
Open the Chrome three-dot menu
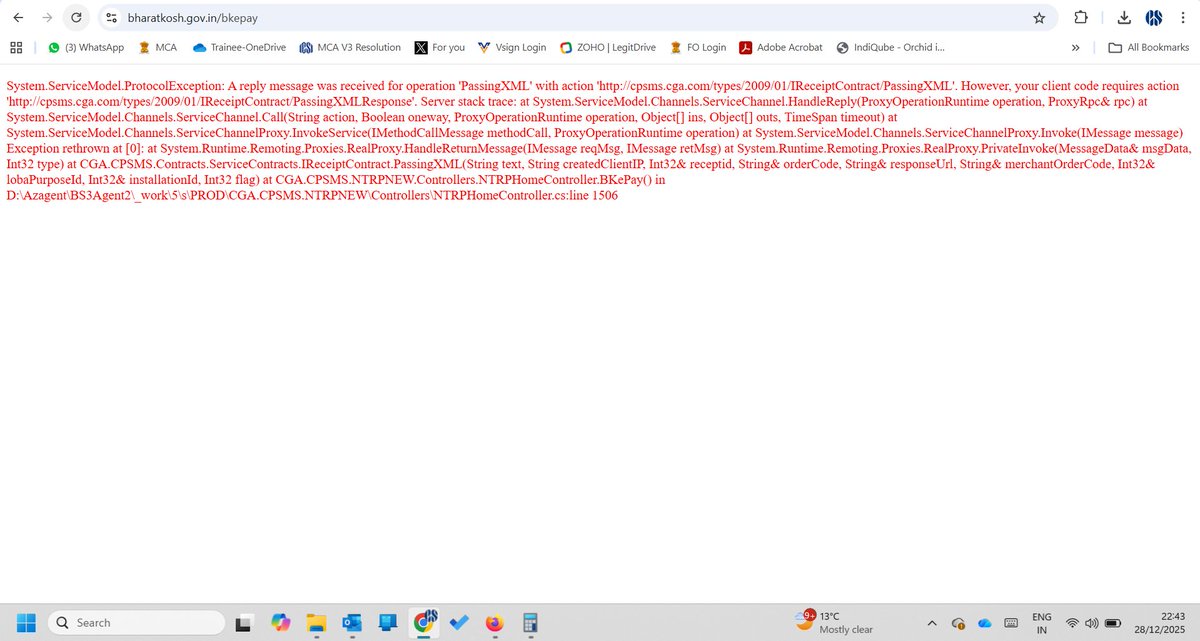pyautogui.click(x=1182, y=18)
